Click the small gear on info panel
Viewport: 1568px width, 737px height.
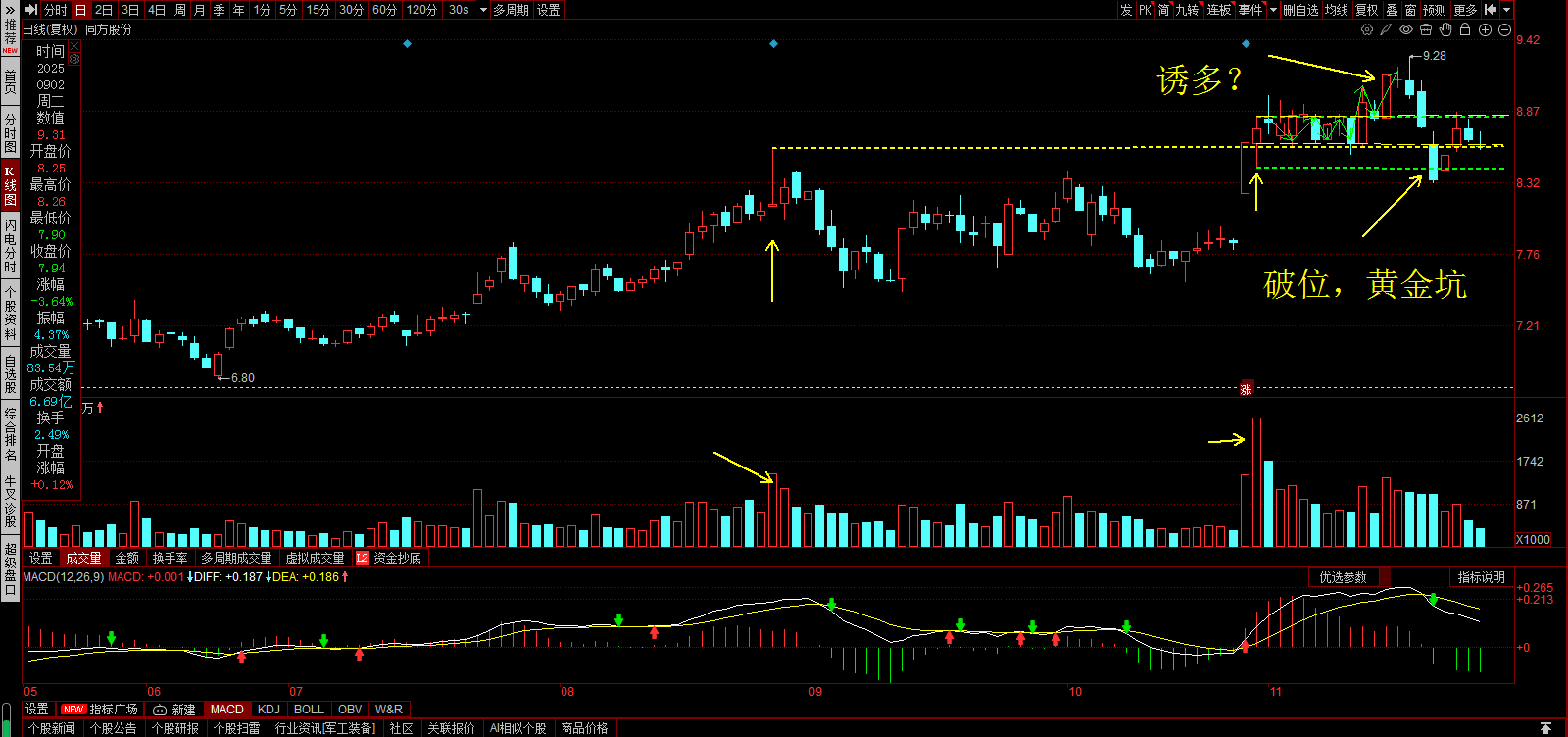tap(74, 59)
